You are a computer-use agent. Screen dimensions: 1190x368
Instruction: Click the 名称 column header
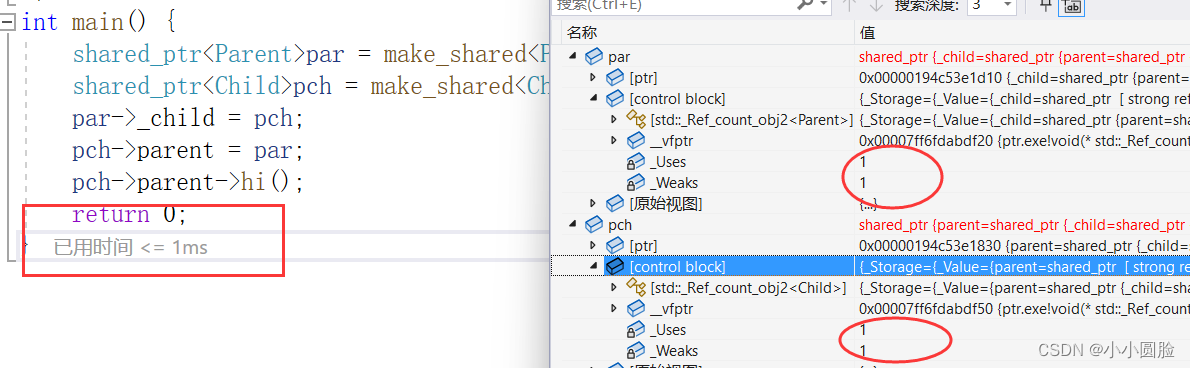click(583, 33)
